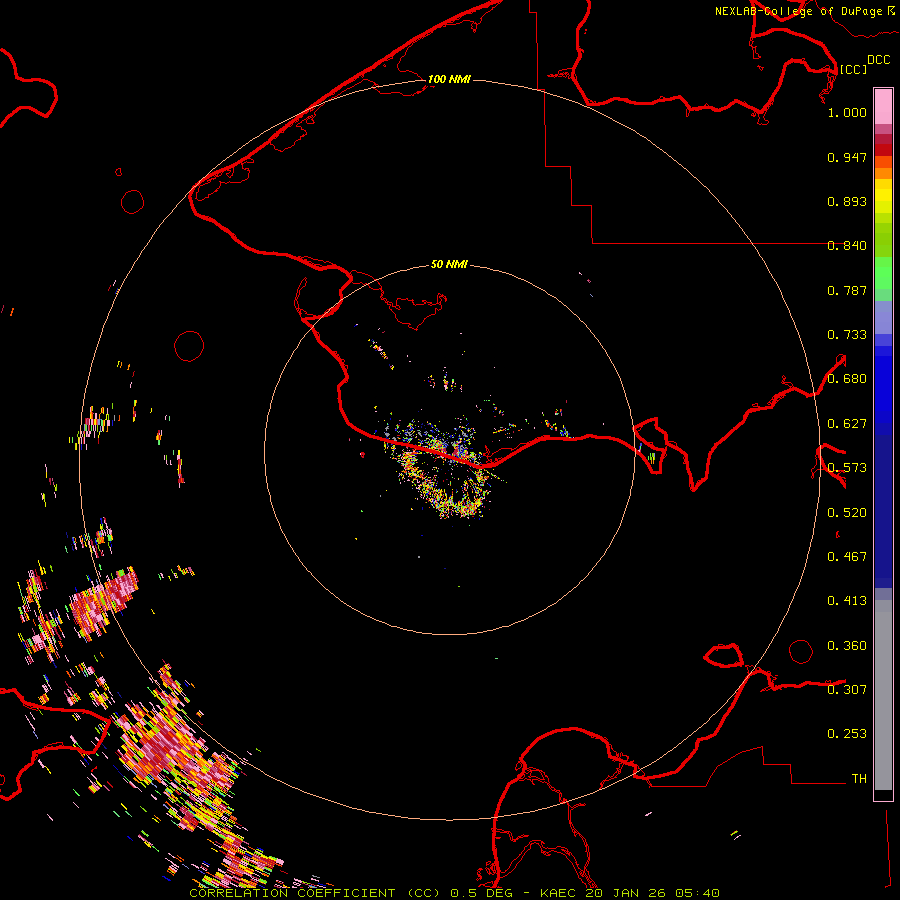Pick the pink swatch at top of color bar

[883, 105]
